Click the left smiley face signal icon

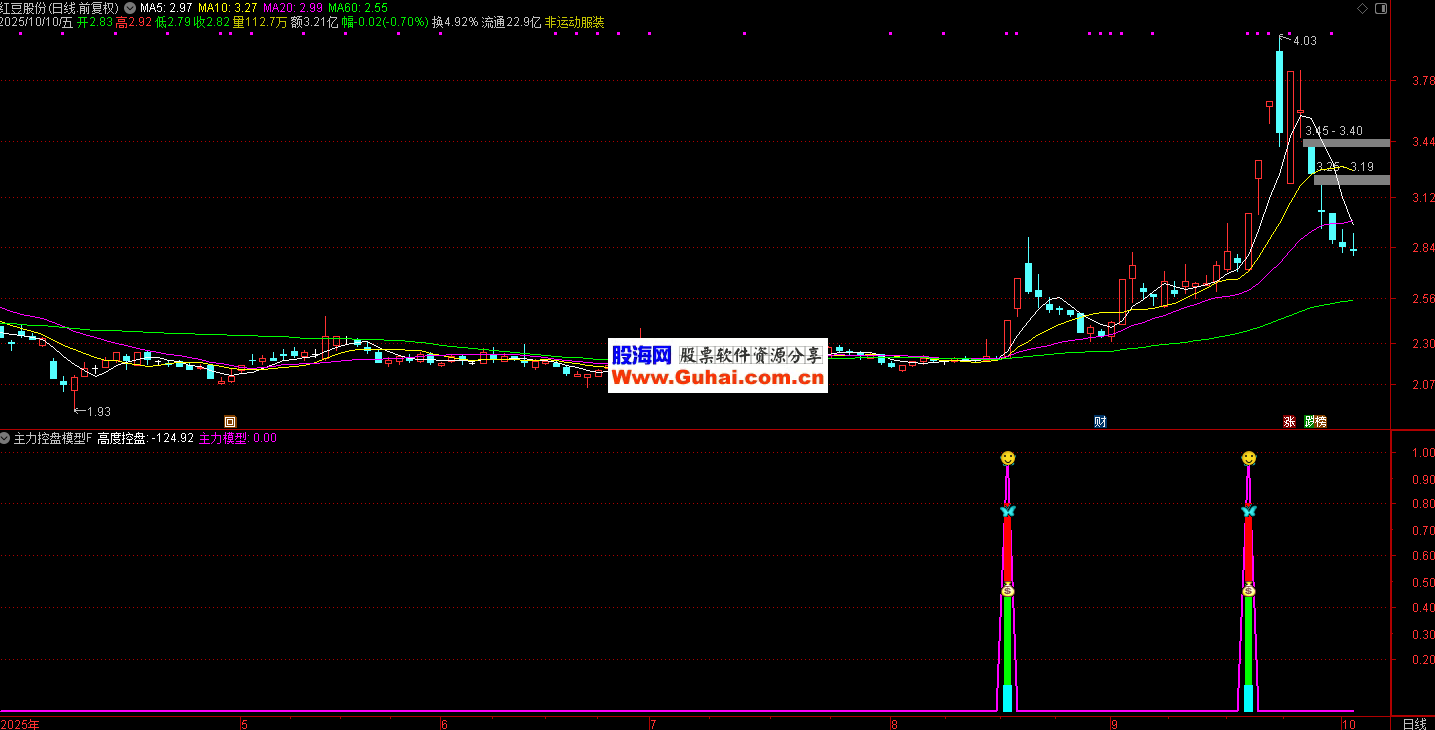[x=1008, y=458]
